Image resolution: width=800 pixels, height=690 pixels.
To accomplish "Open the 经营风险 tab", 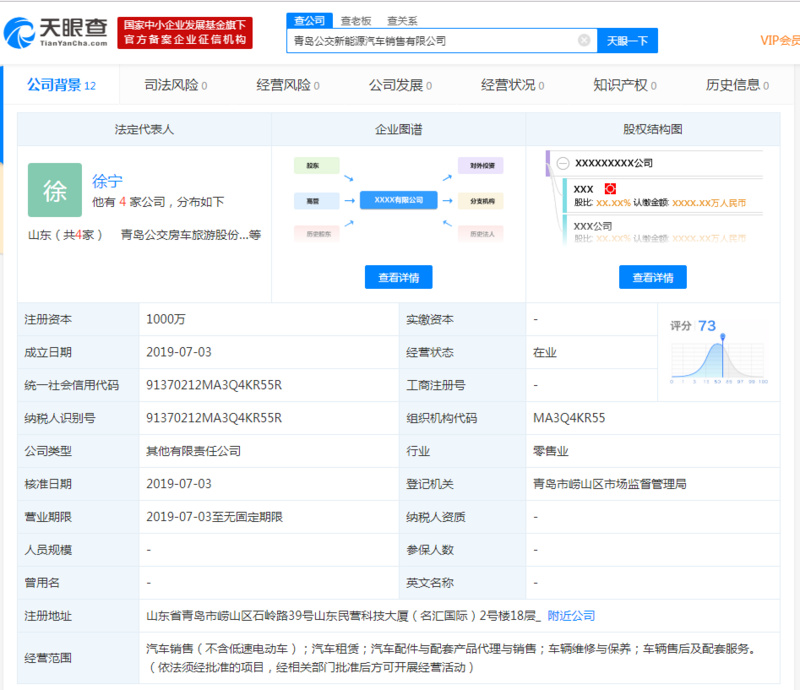I will coord(288,85).
